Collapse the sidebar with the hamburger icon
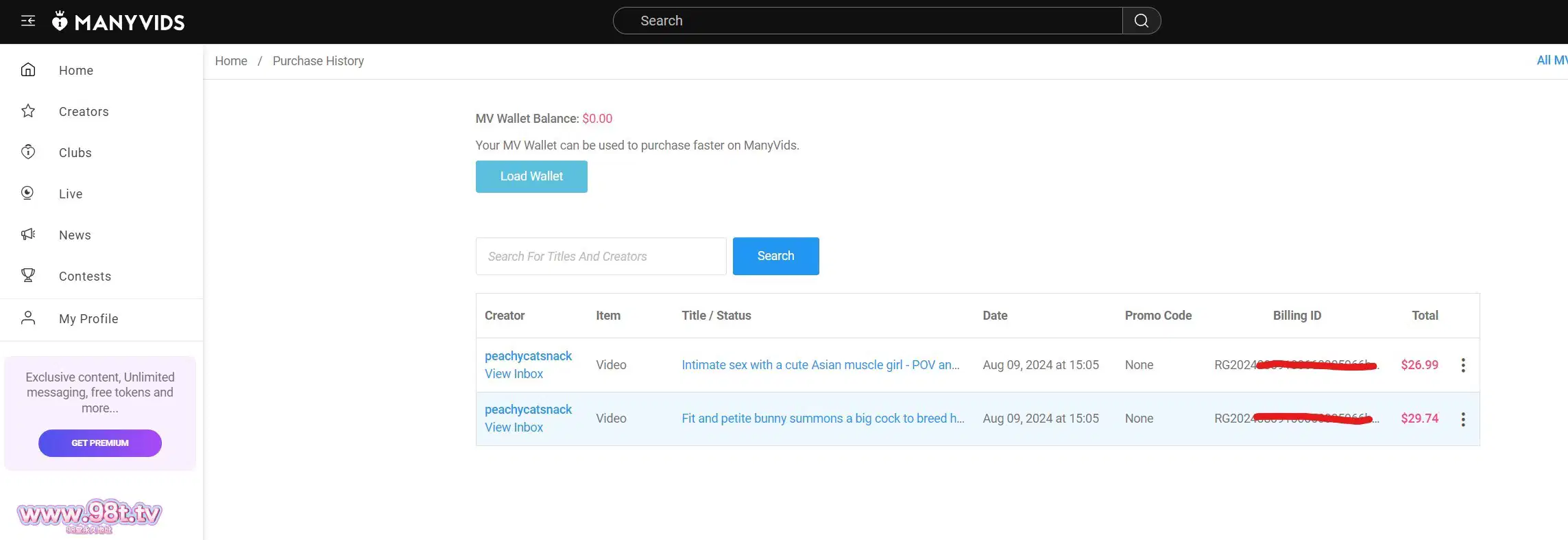The width and height of the screenshot is (1568, 540). 28,21
